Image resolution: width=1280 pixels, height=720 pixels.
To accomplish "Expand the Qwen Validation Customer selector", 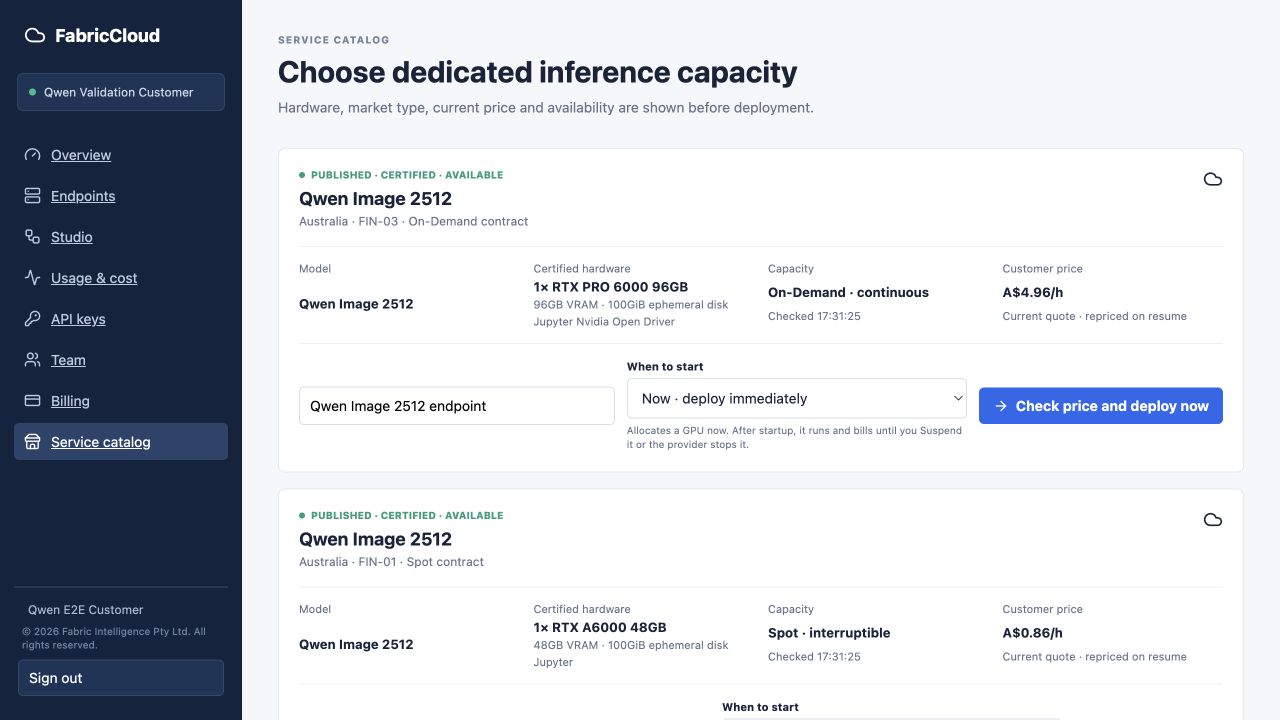I will coord(121,92).
